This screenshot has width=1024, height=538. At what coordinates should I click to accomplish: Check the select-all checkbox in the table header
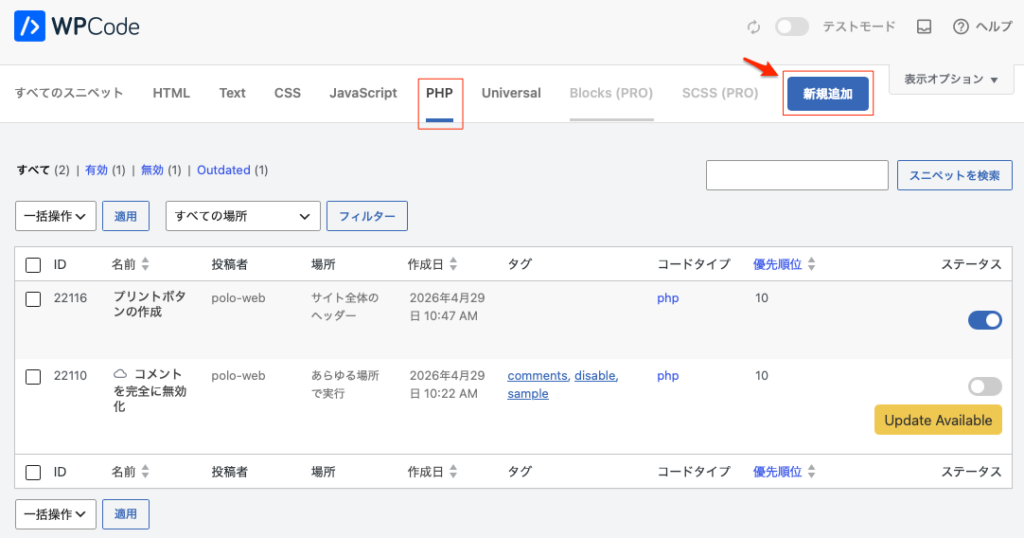coord(33,265)
